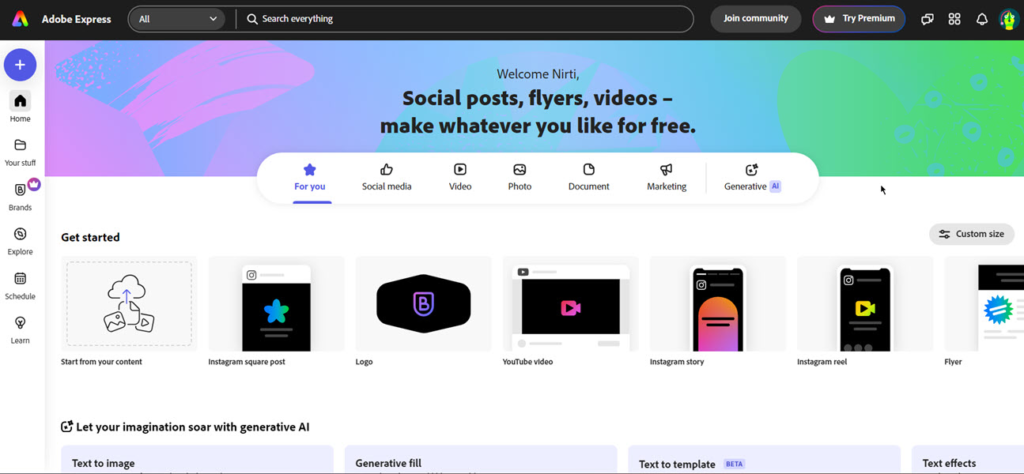The image size is (1024, 474).
Task: Click the search magnifier icon
Action: tap(252, 19)
